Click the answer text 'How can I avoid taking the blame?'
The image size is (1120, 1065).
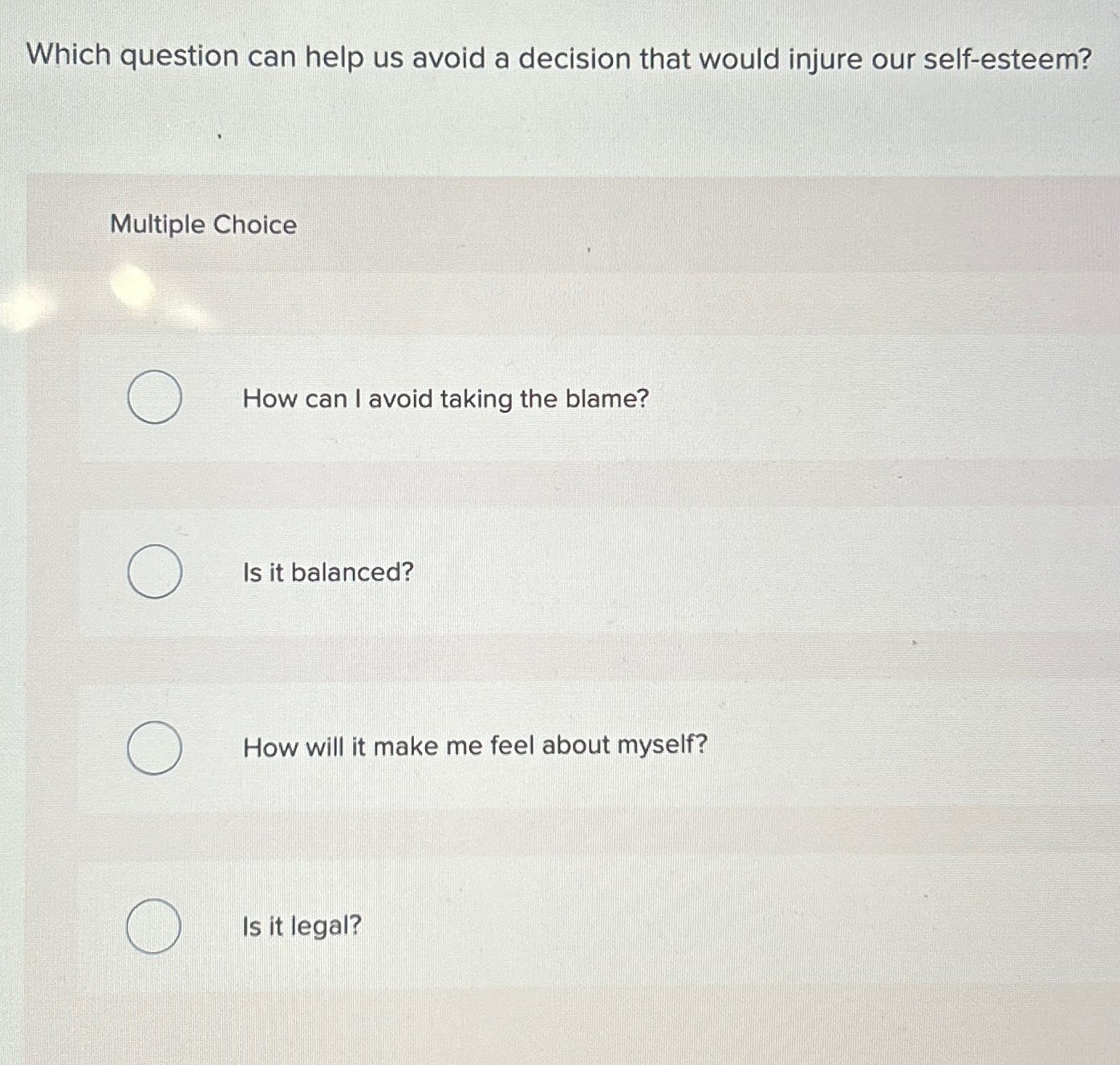(444, 399)
